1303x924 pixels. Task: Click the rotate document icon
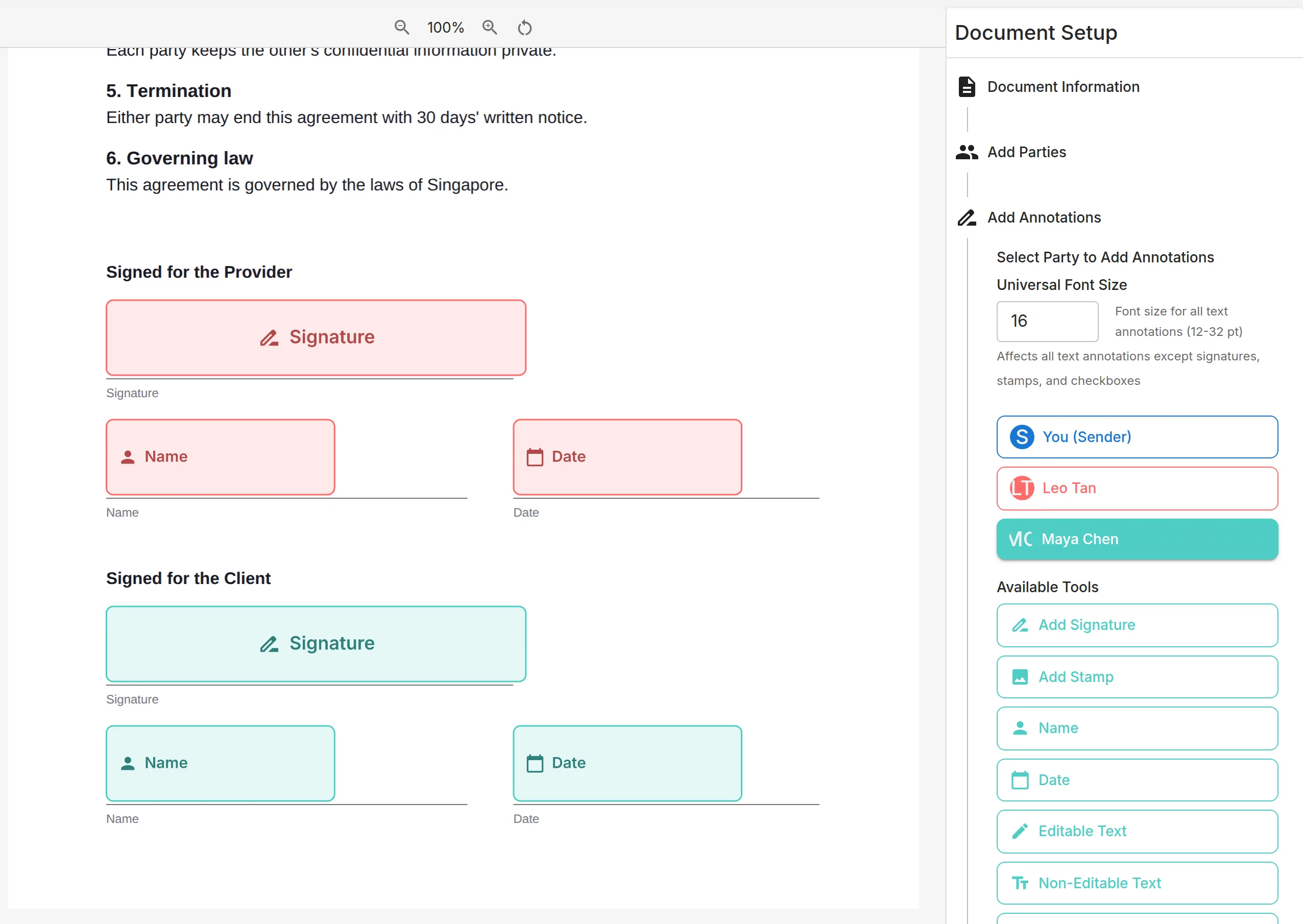pos(524,27)
